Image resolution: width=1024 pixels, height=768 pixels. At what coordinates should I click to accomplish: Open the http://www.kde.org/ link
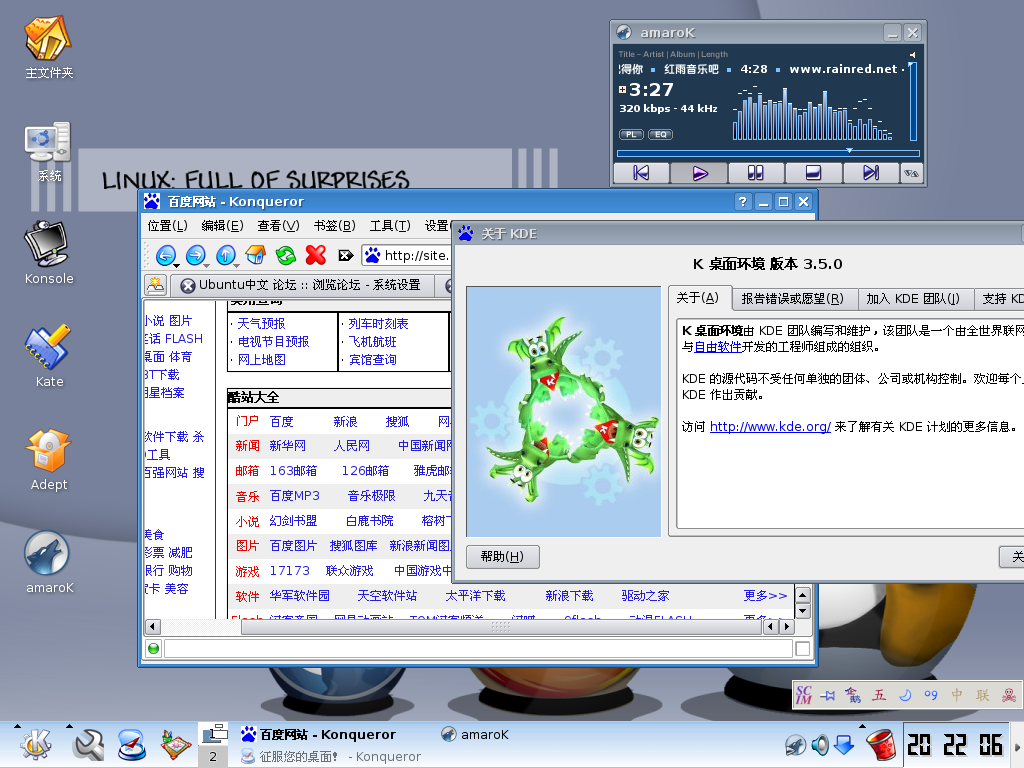(x=770, y=426)
